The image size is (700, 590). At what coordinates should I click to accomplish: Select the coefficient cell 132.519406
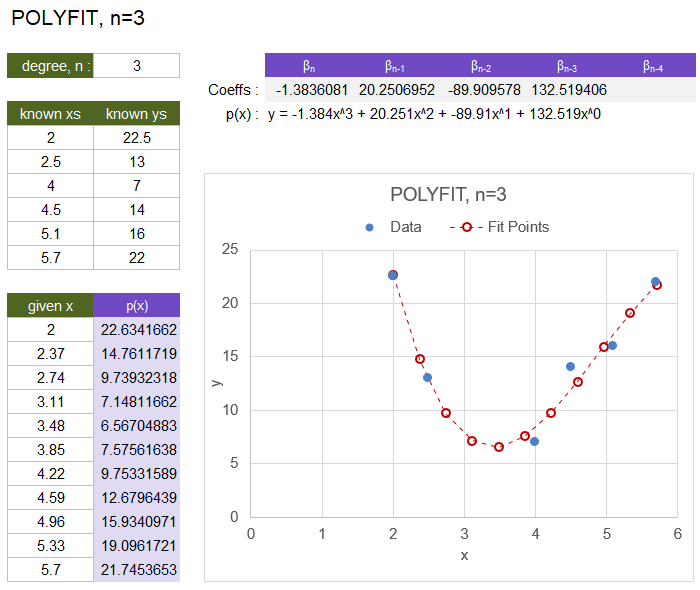click(x=567, y=90)
